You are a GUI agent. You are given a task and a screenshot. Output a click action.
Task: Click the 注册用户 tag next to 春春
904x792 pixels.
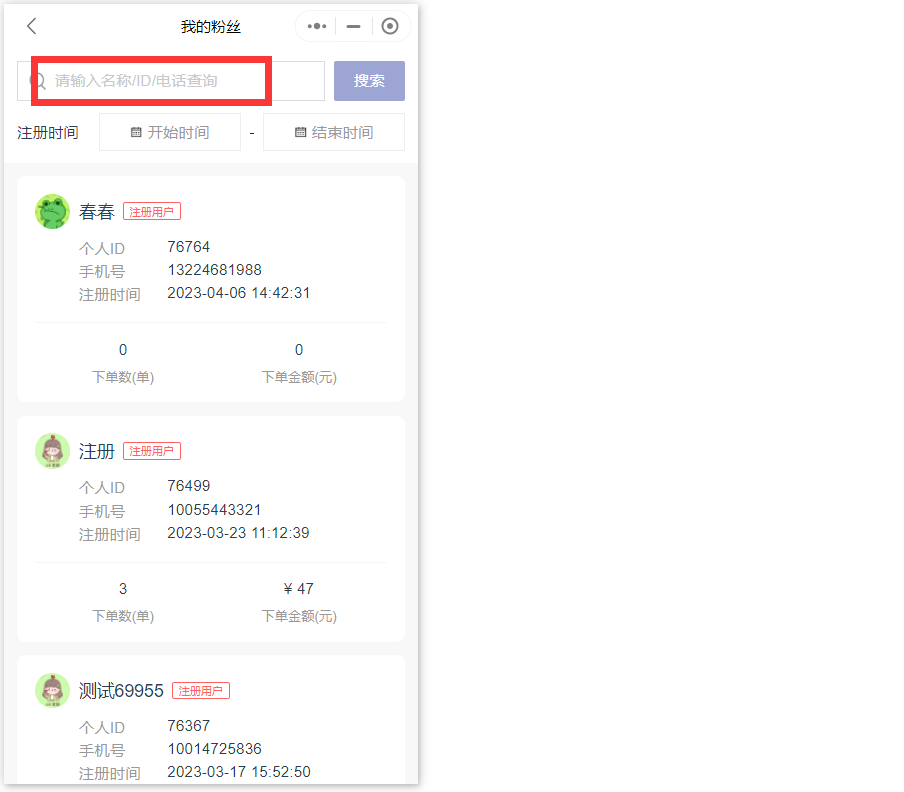152,212
